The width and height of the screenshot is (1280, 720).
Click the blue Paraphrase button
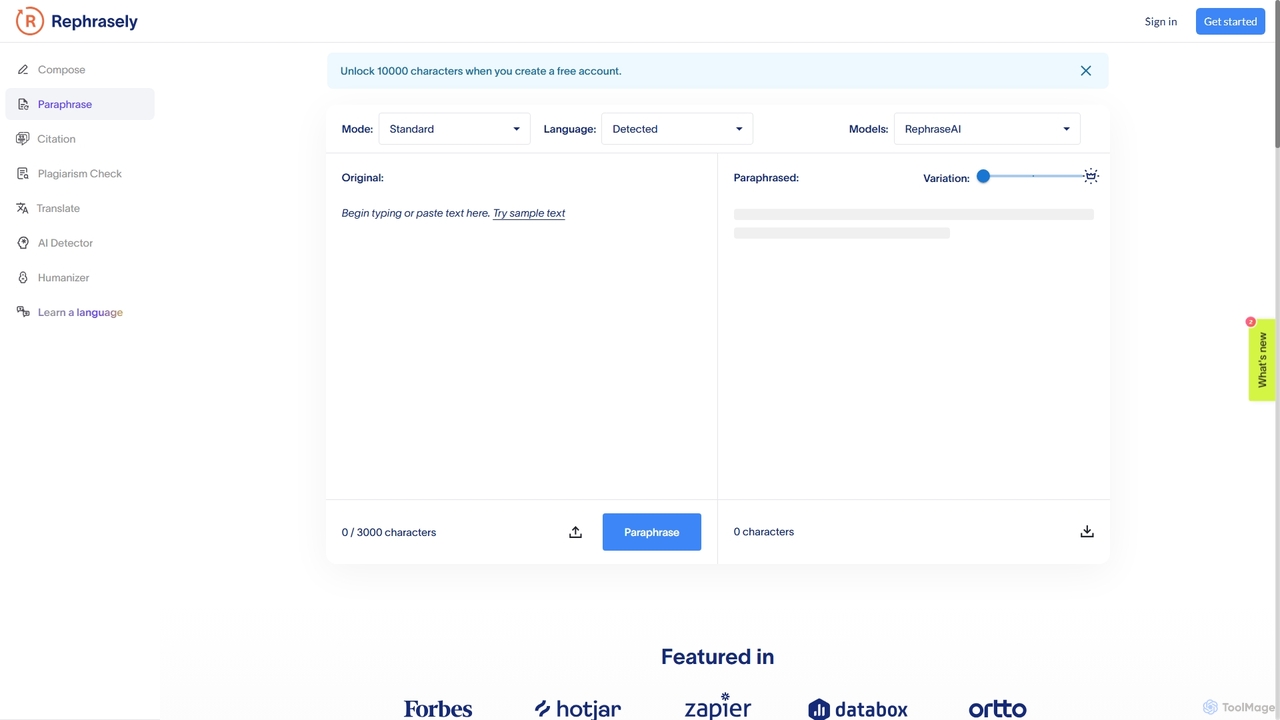click(x=652, y=532)
